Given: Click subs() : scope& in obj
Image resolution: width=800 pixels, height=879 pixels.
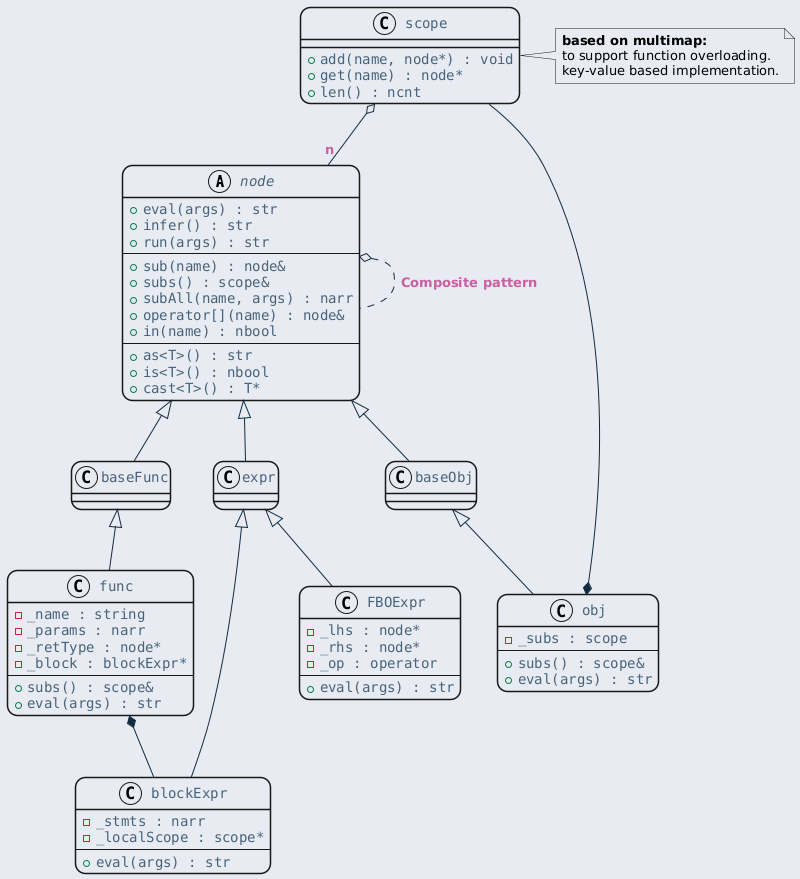Looking at the screenshot, I should 581,664.
